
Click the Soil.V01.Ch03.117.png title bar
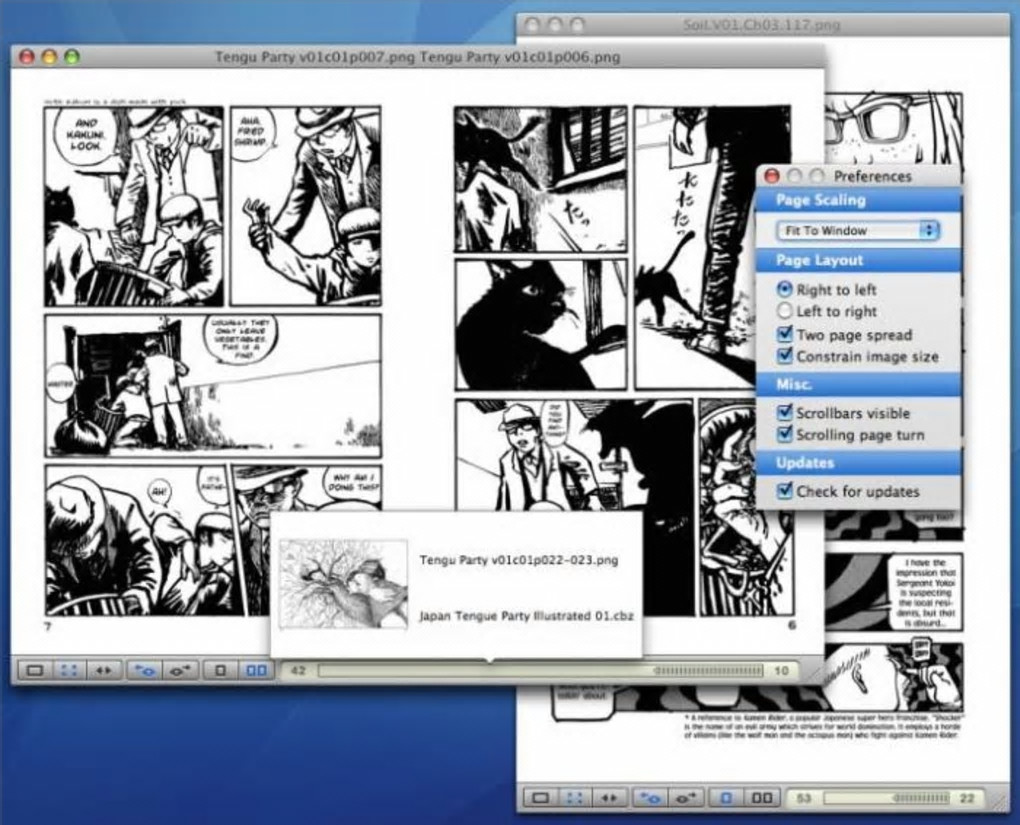tap(762, 25)
